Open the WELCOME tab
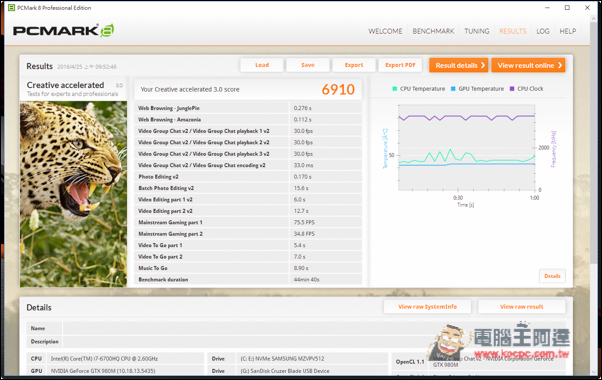This screenshot has width=602, height=380. click(385, 31)
